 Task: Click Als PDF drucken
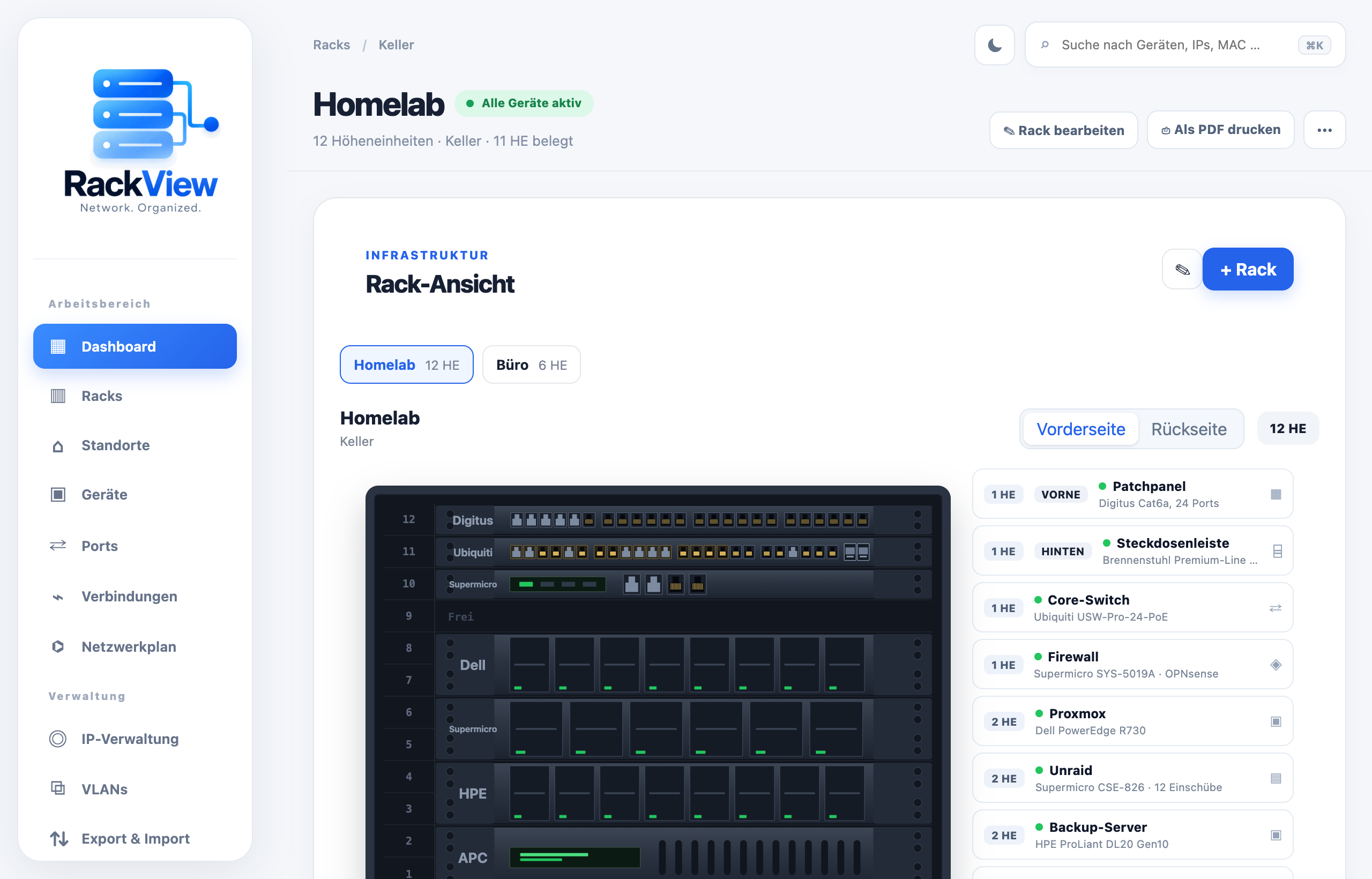1220,130
